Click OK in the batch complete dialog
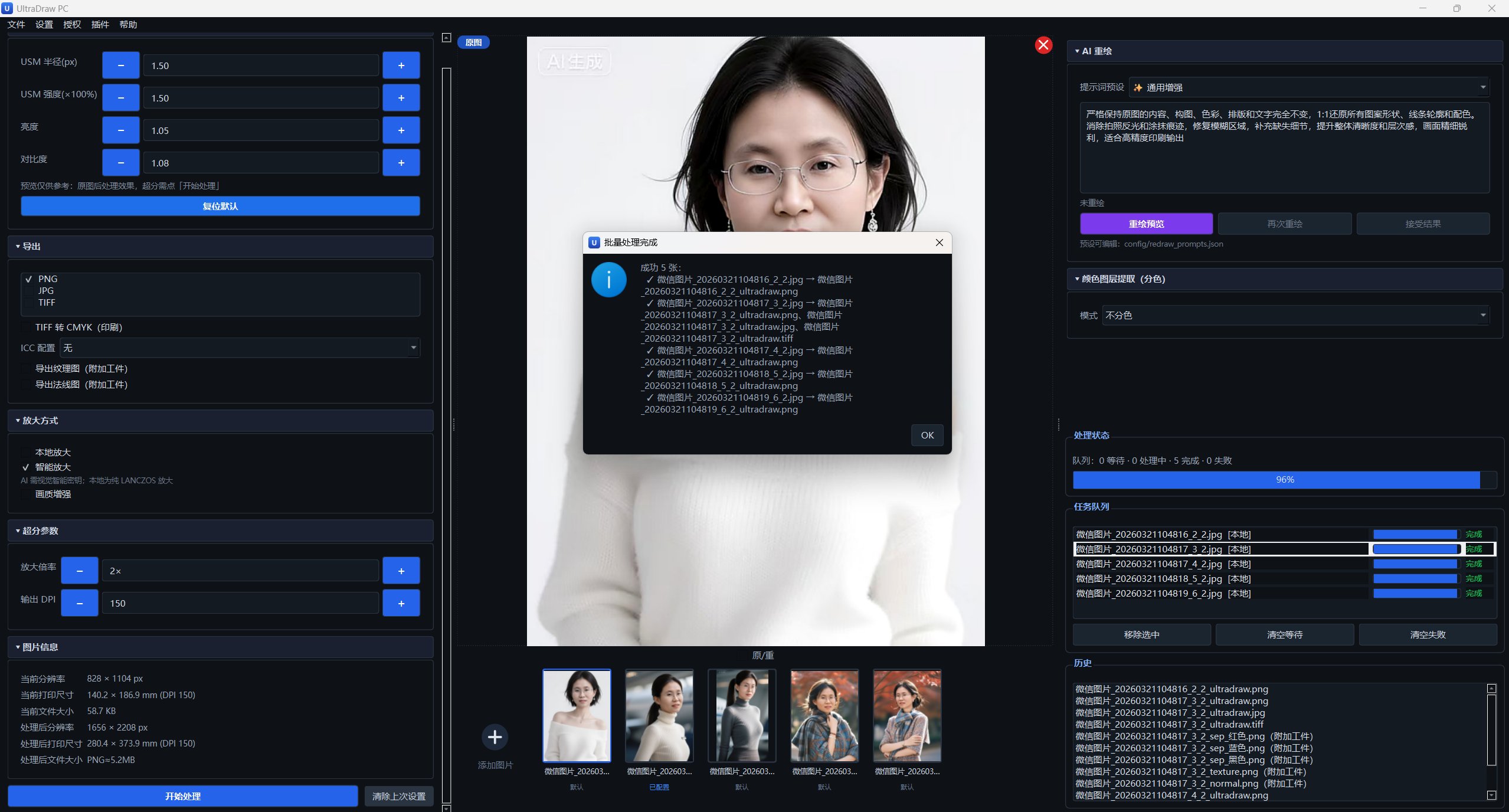 pos(927,436)
